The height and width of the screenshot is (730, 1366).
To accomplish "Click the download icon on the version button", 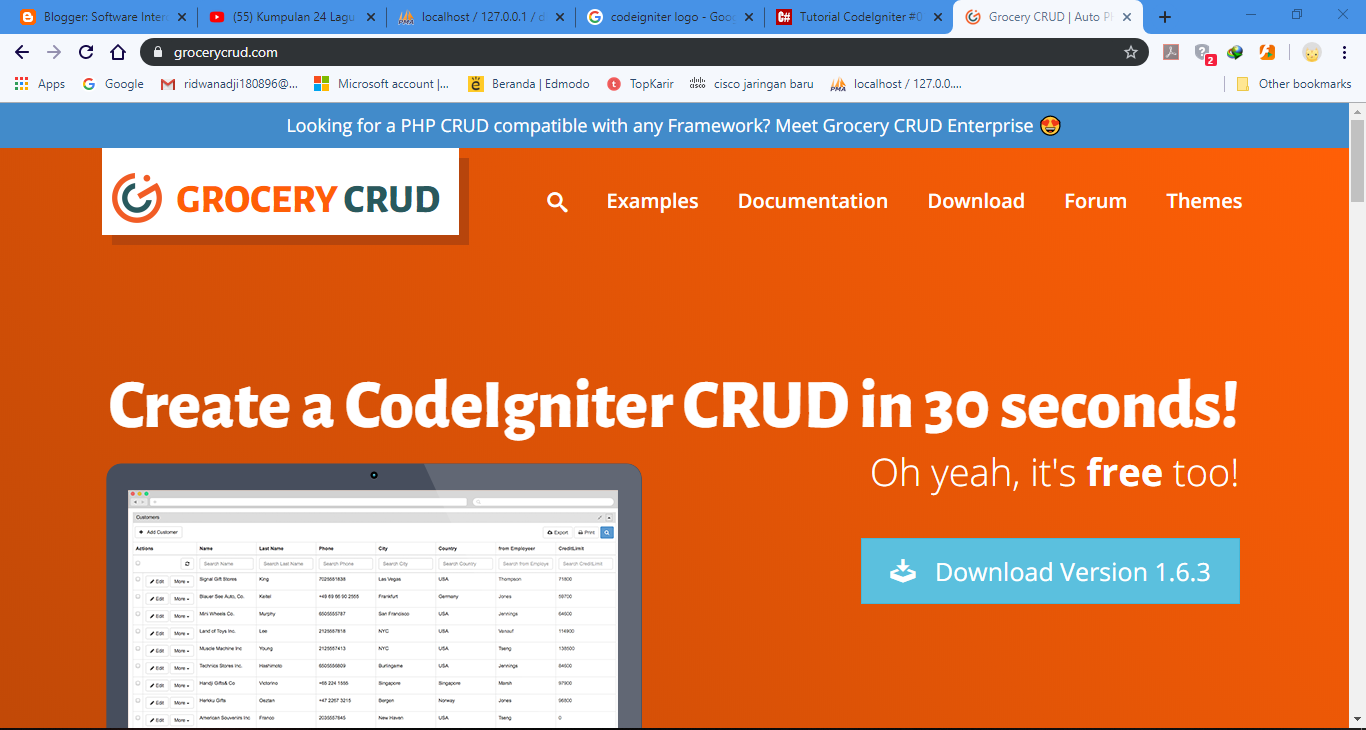I will coord(903,571).
